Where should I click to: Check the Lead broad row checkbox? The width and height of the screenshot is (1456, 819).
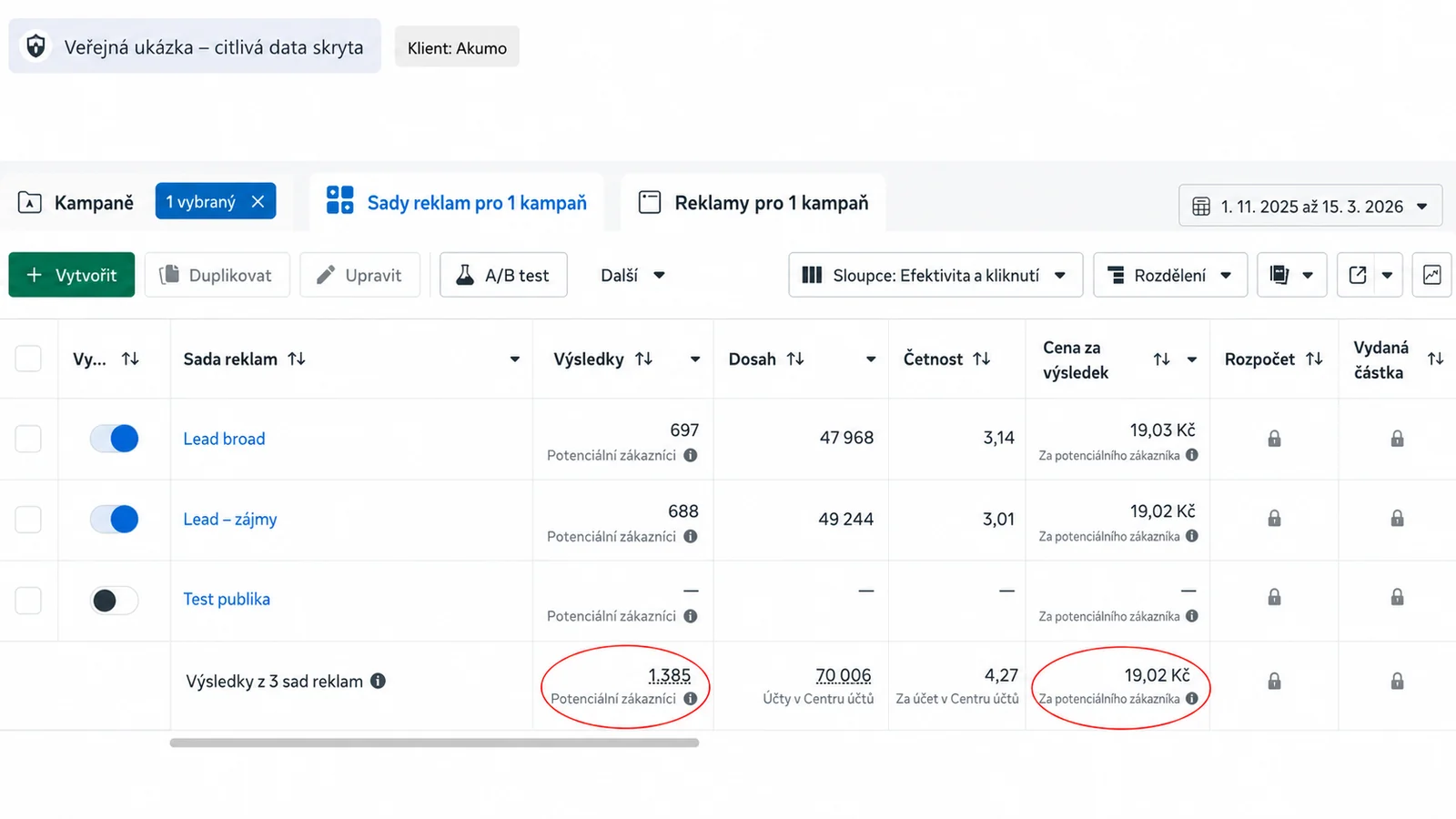point(28,439)
